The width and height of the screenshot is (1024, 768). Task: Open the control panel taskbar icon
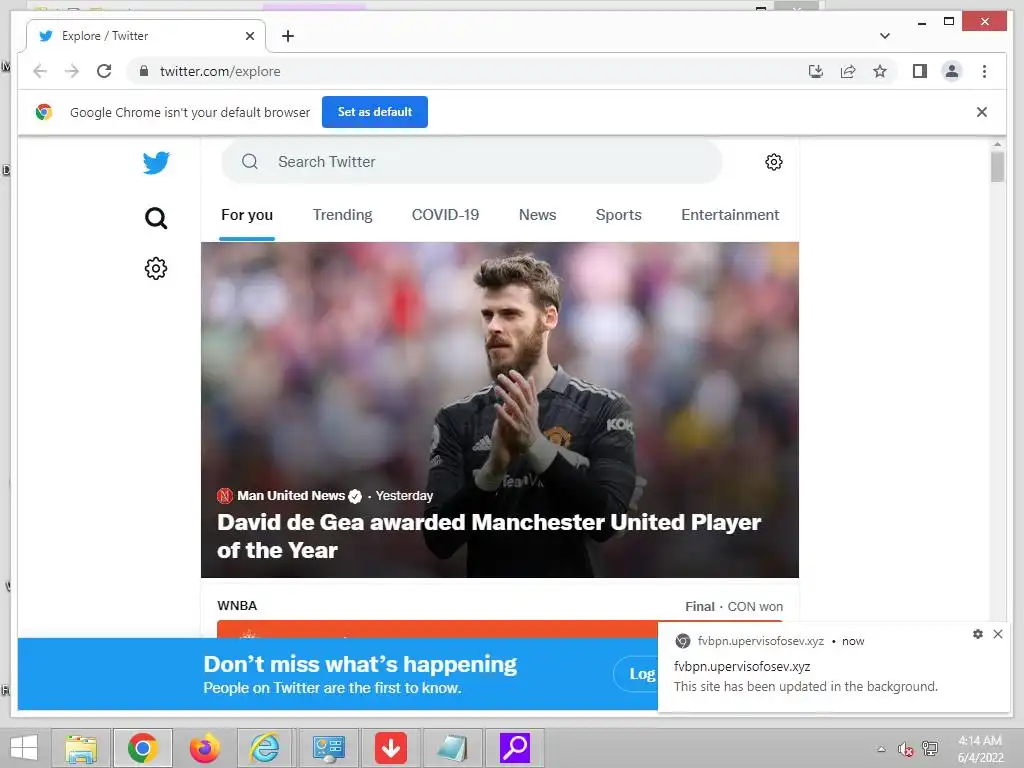(328, 748)
